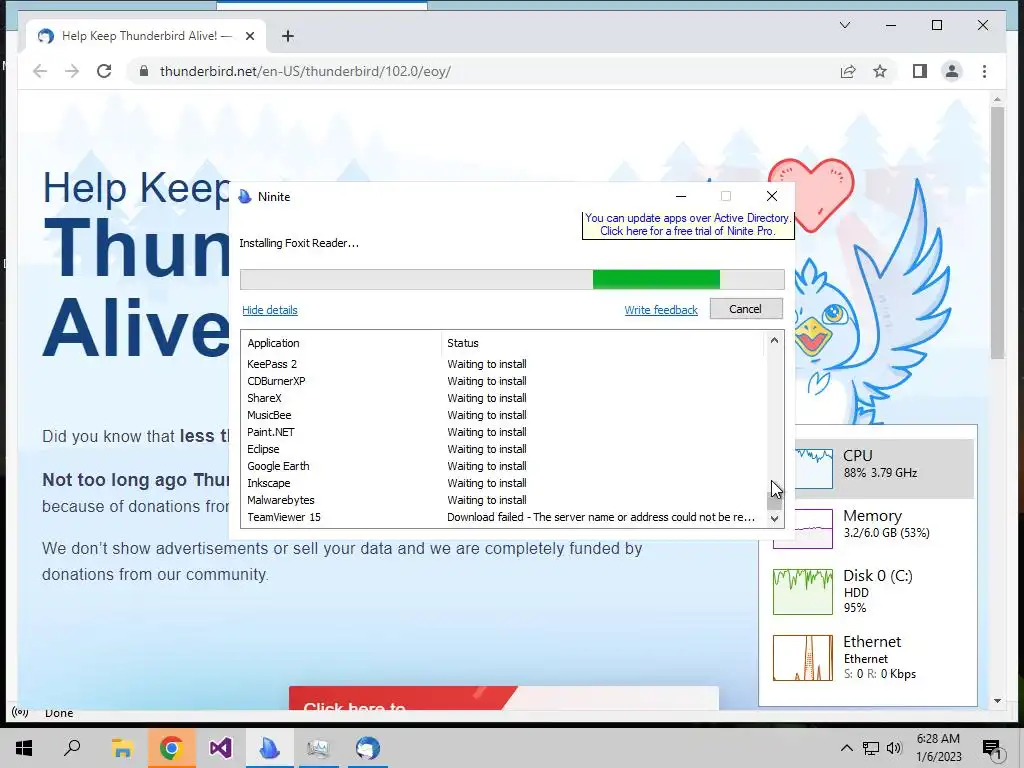Open a new Chrome tab
The image size is (1024, 768).
(x=288, y=36)
